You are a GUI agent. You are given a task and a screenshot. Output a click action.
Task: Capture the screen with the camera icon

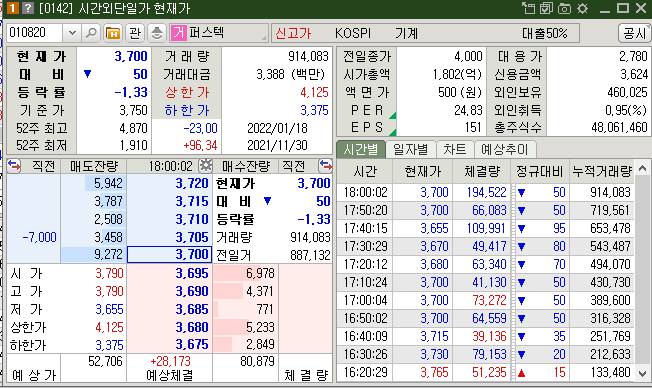pyautogui.click(x=564, y=8)
